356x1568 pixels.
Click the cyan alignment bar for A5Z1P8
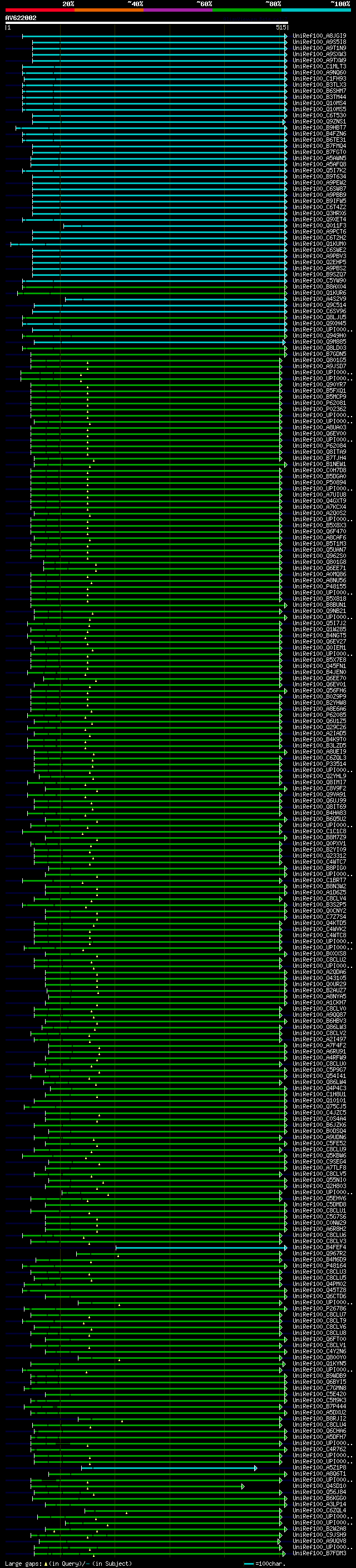tap(169, 1468)
